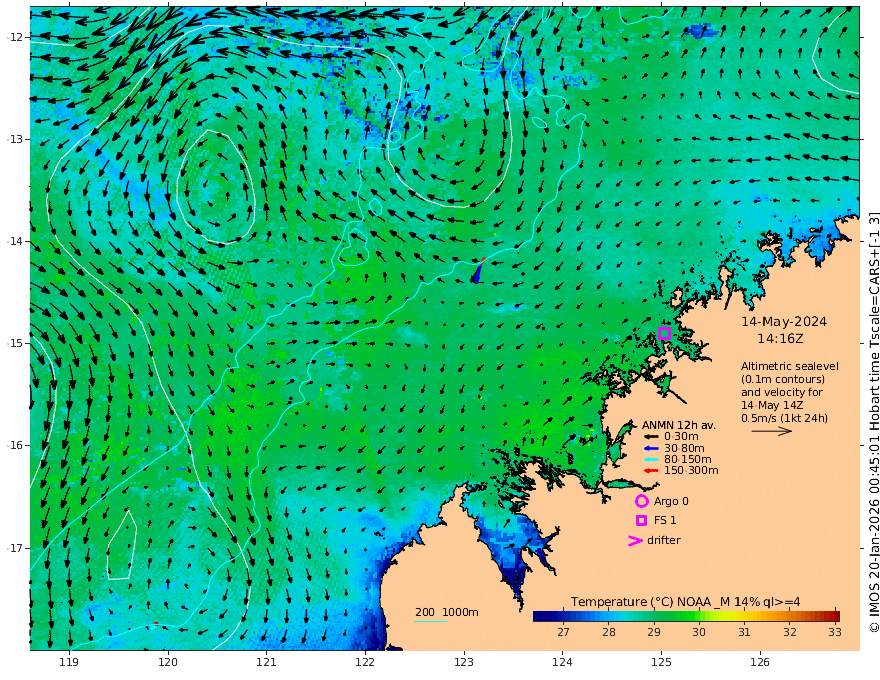
Task: Click the ANMN mooring current marker near 123E
Action: (x=479, y=270)
